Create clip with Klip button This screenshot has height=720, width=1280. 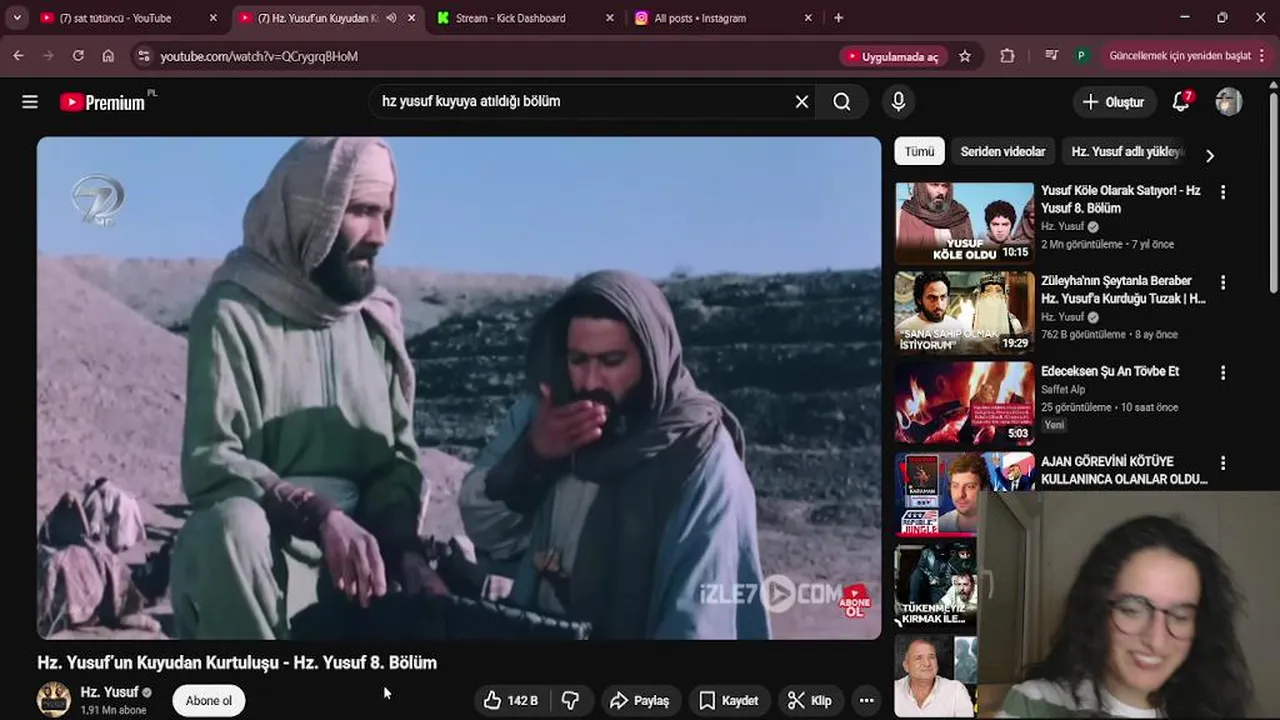(809, 700)
